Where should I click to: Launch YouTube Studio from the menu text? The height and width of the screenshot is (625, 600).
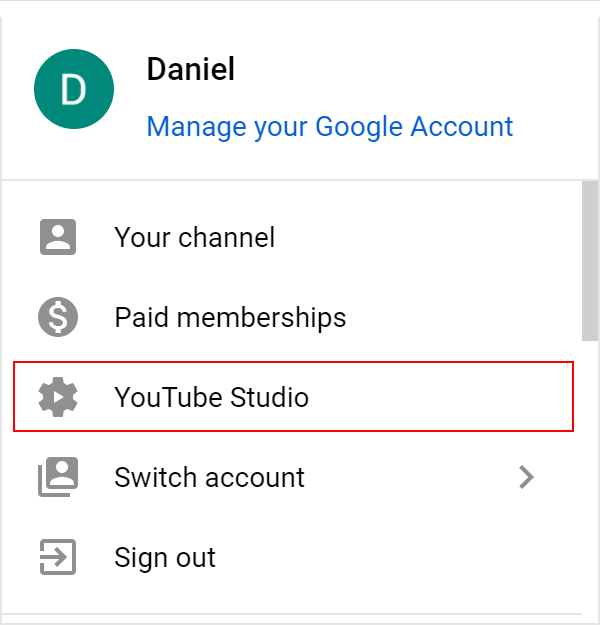point(211,397)
